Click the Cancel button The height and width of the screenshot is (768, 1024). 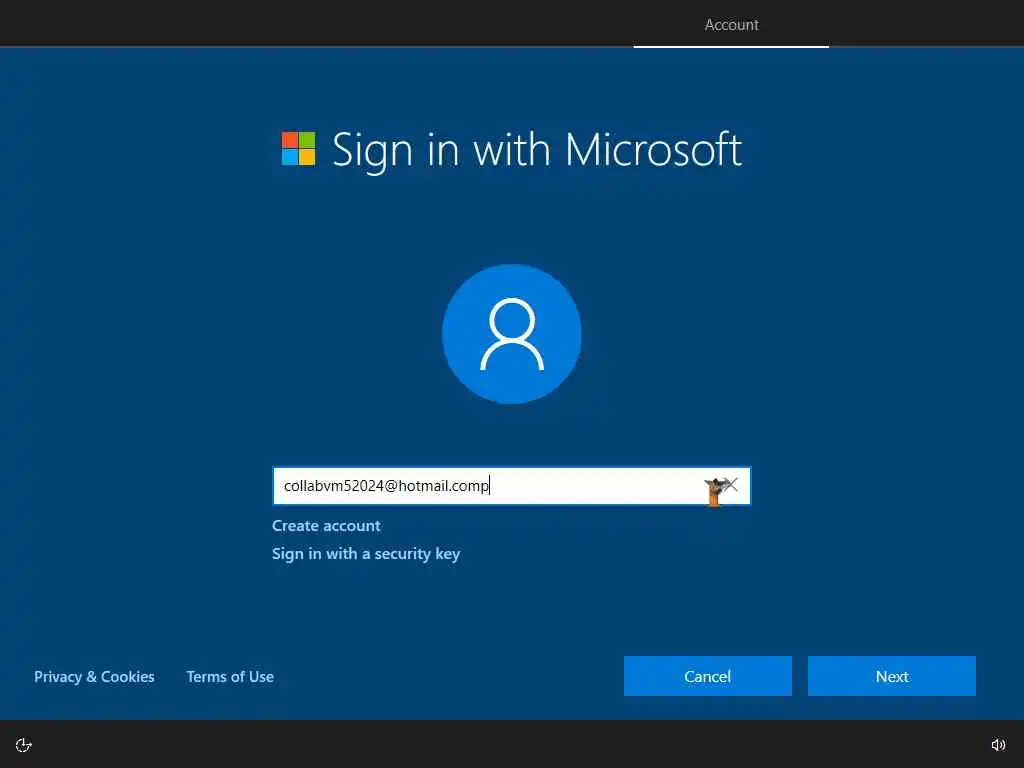[707, 676]
